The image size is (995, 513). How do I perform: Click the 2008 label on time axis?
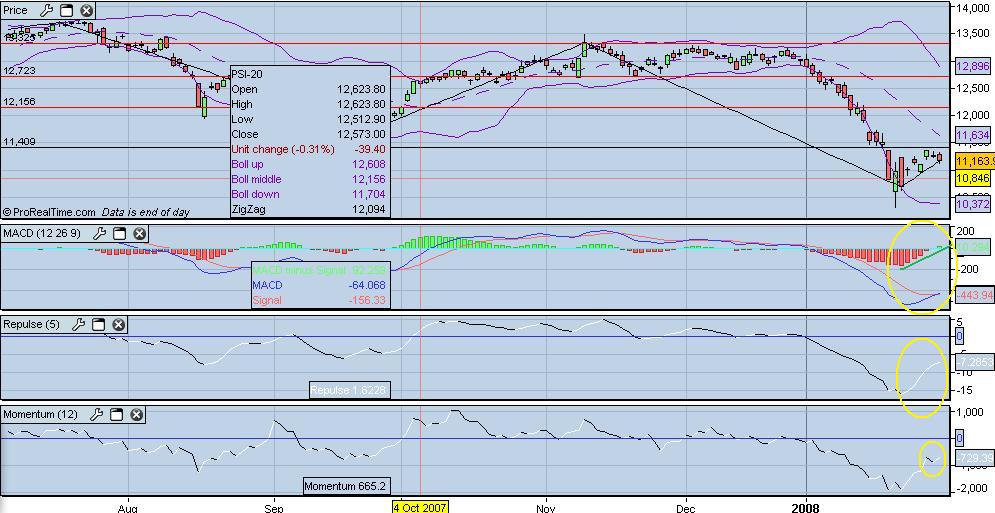pyautogui.click(x=806, y=507)
